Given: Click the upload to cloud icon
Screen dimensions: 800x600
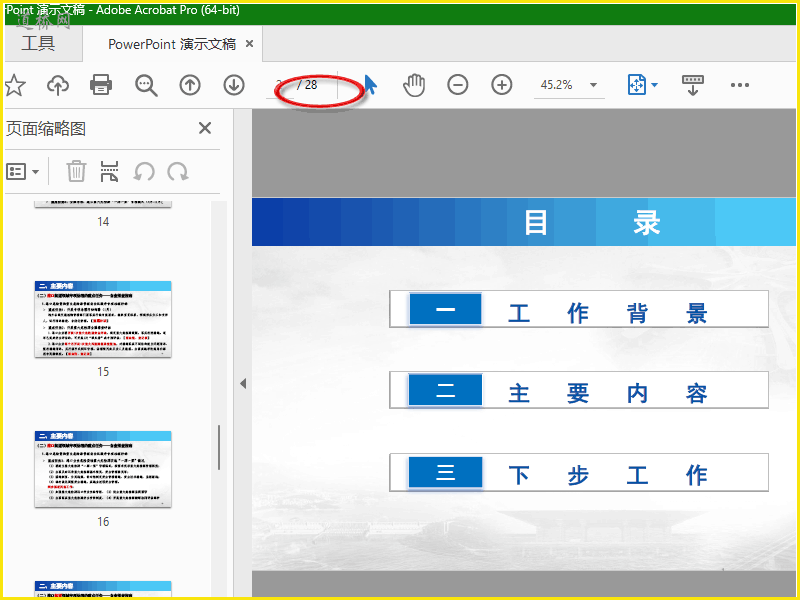Looking at the screenshot, I should 58,85.
